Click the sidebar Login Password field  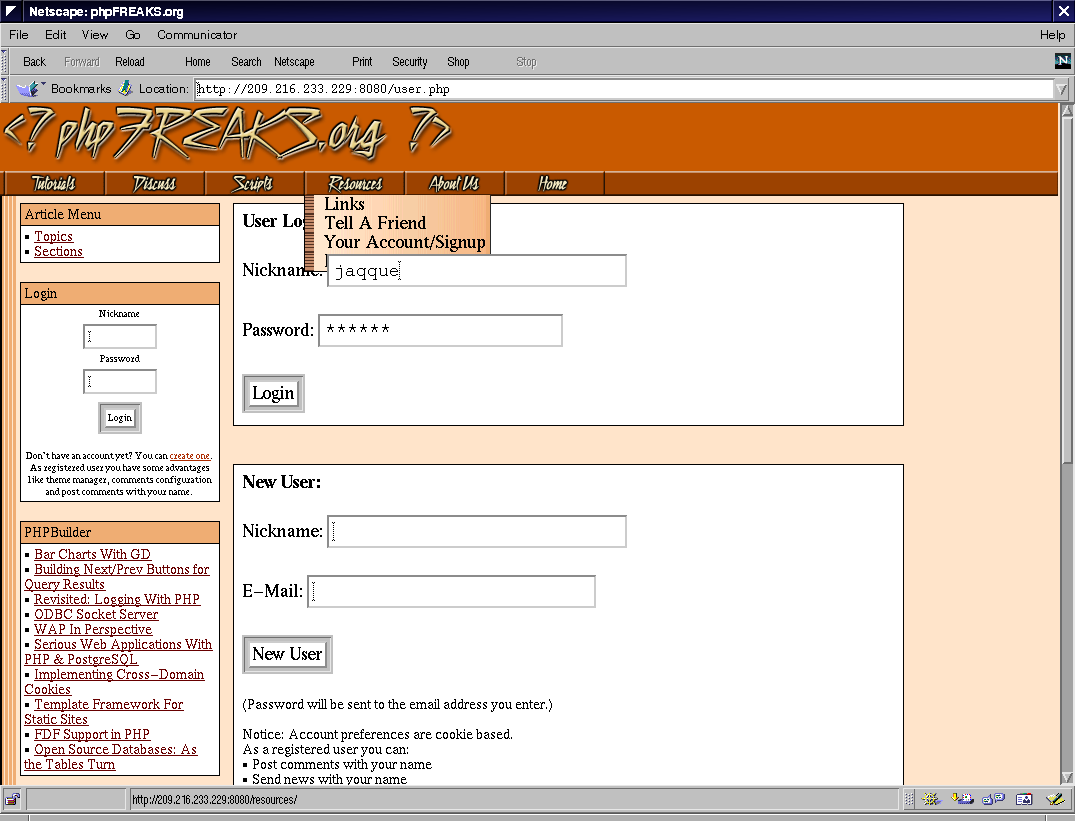coord(120,382)
